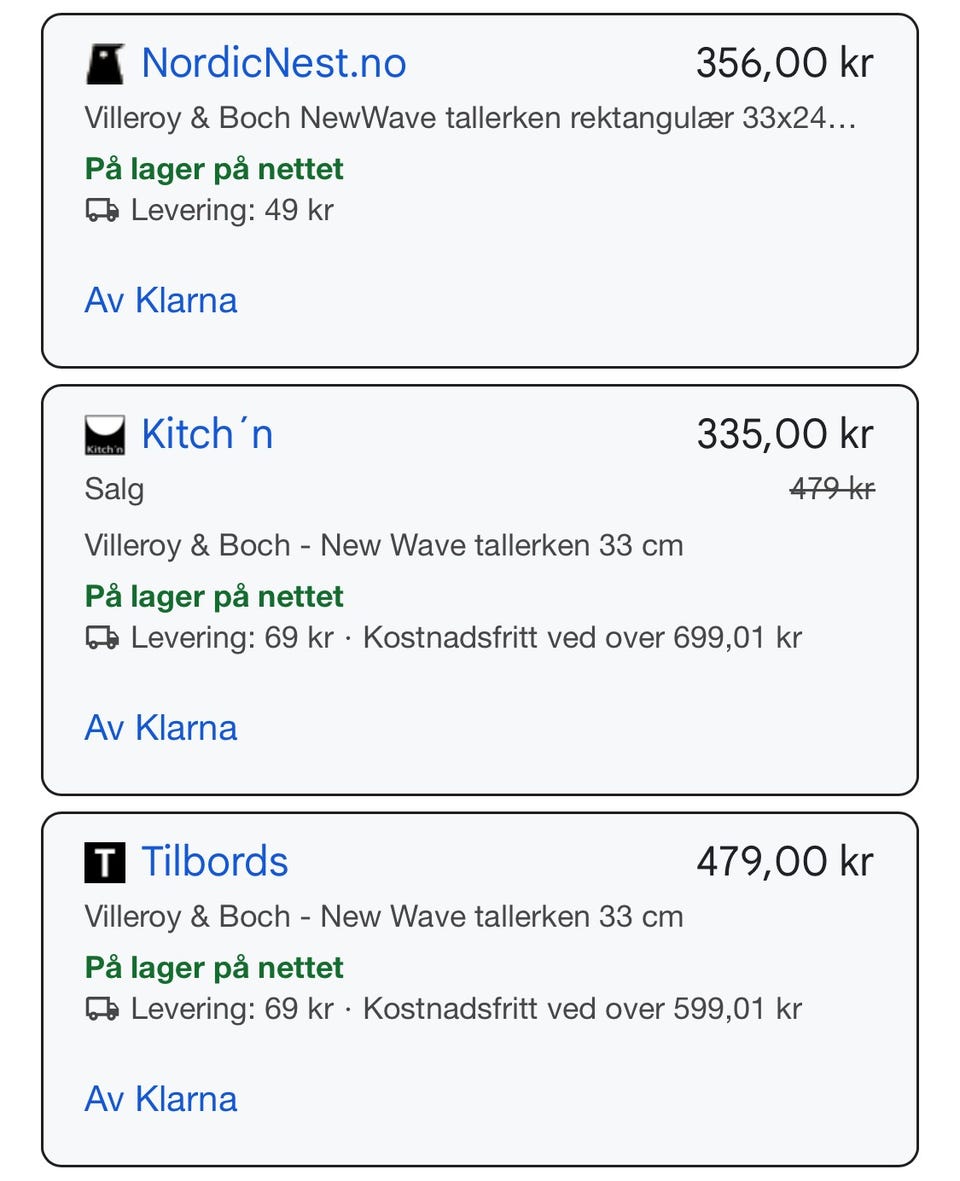The image size is (960, 1181).
Task: Click the delivery truck icon for Kitch'n
Action: (x=102, y=638)
